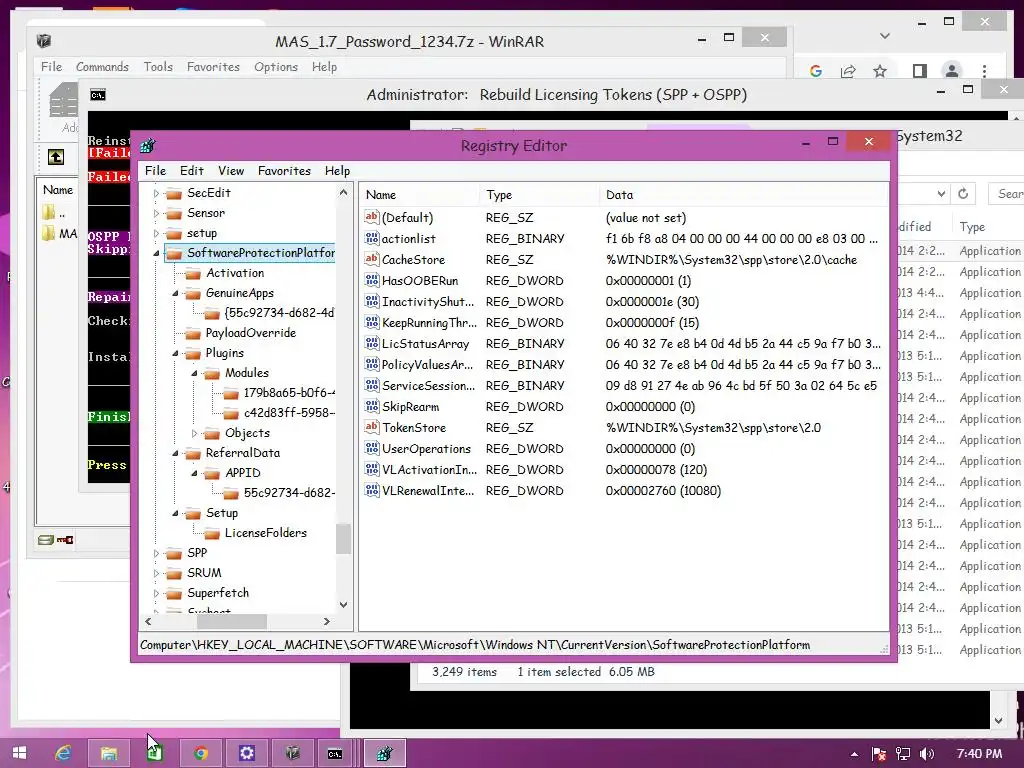Select the CacheStore string value icon
The width and height of the screenshot is (1024, 768).
click(372, 259)
